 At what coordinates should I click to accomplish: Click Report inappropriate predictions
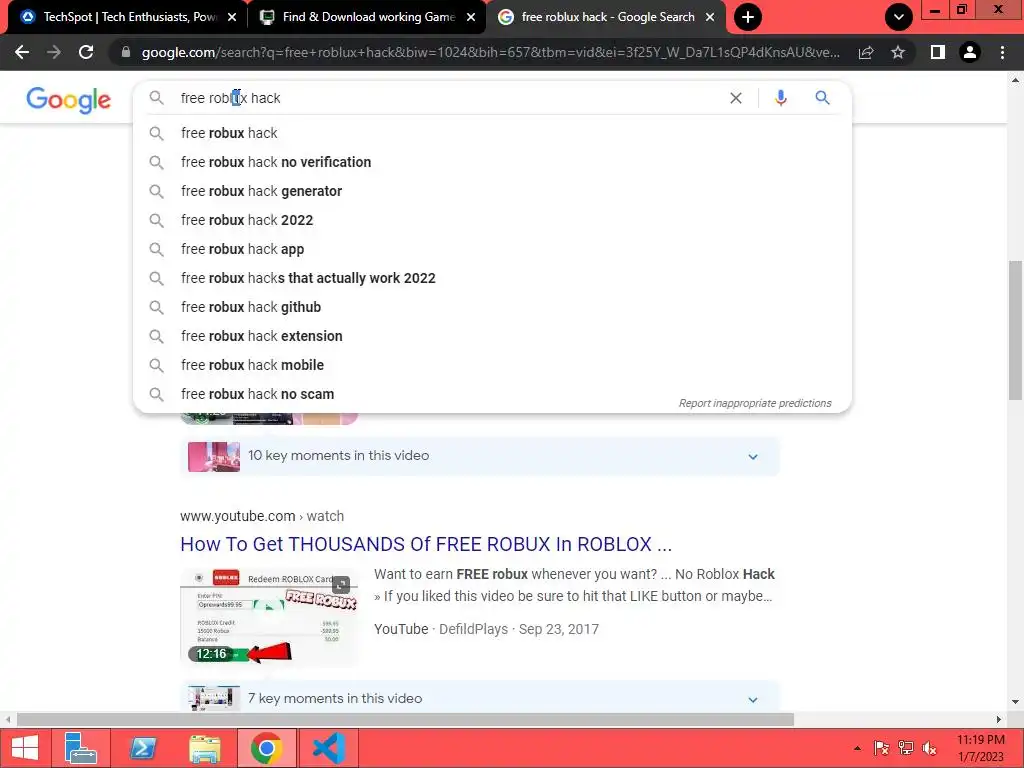pos(755,403)
